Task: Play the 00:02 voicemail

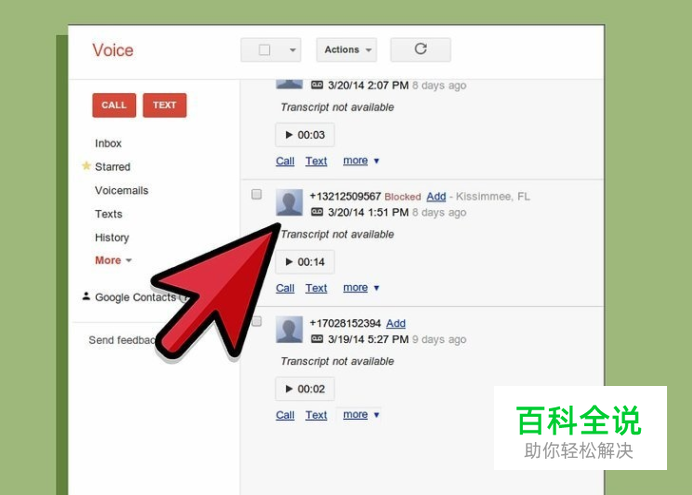Action: point(305,389)
